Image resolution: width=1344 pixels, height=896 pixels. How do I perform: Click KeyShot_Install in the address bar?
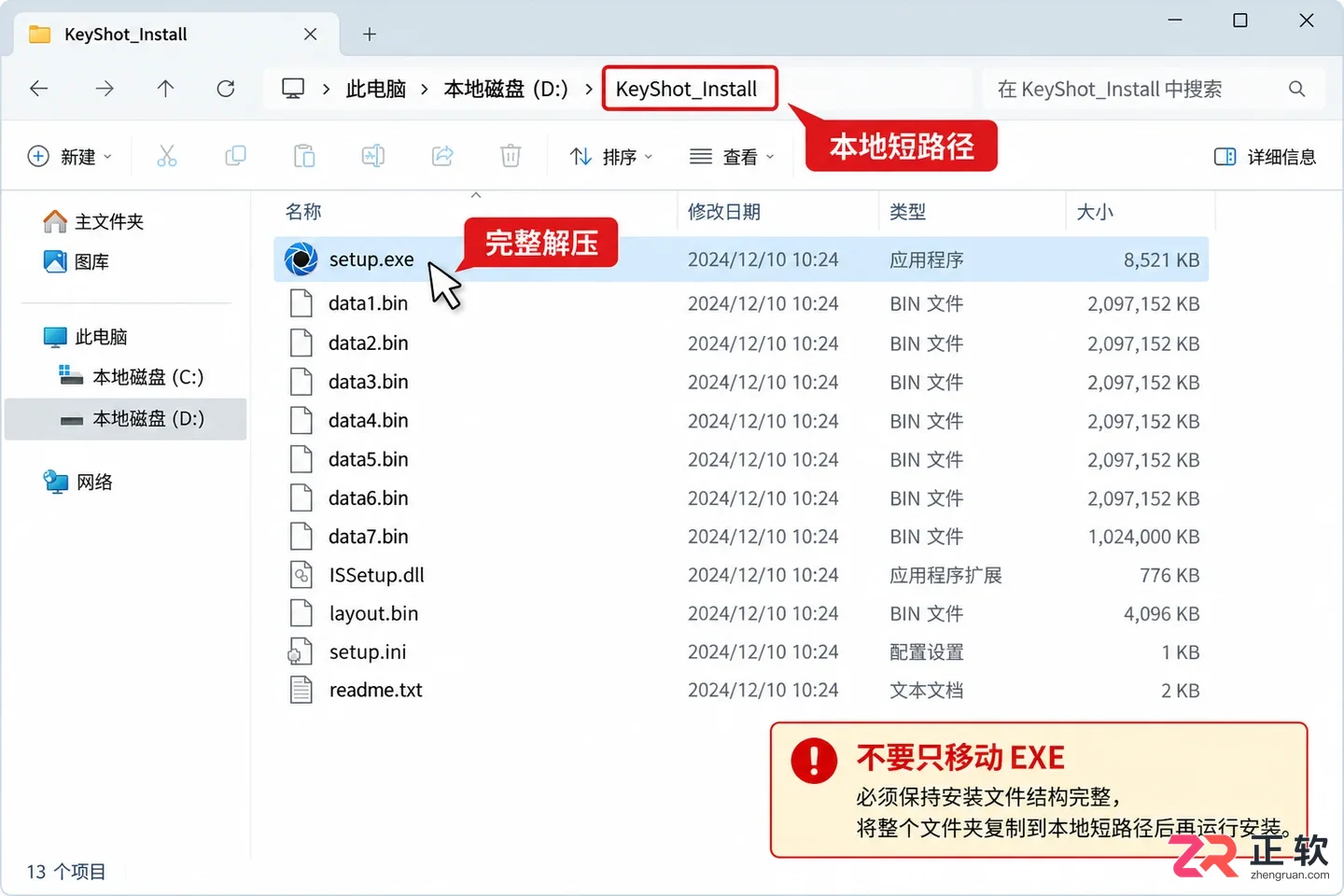(x=687, y=89)
